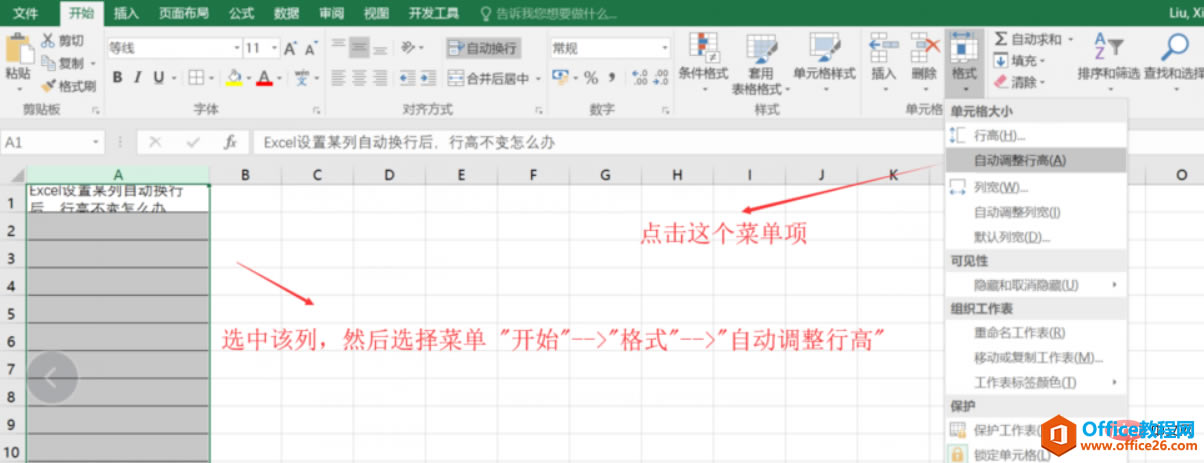Decrease font size with the small A icon
The width and height of the screenshot is (1204, 463).
[310, 48]
